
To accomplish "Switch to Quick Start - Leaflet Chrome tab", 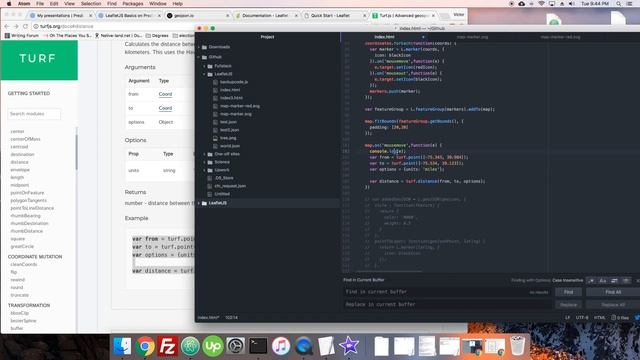I will coord(330,16).
